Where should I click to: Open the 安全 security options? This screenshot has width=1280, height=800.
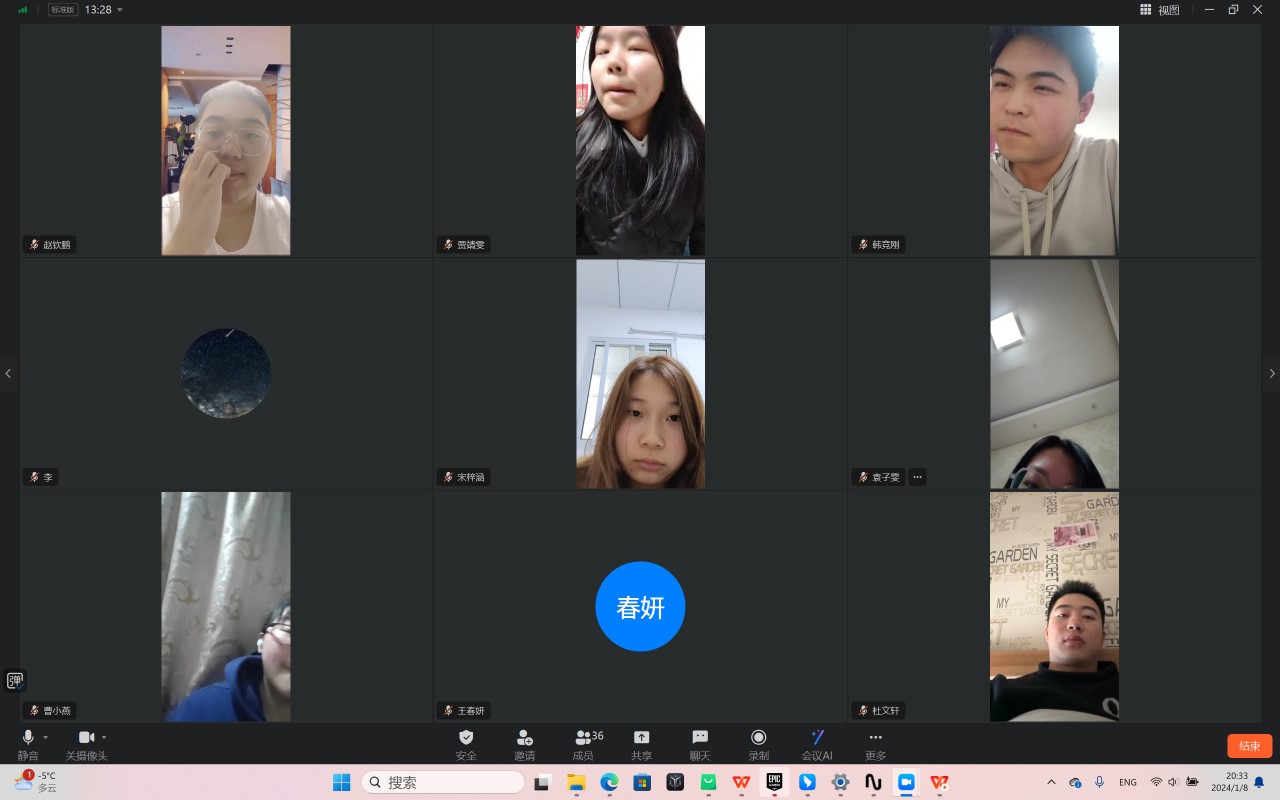click(466, 744)
